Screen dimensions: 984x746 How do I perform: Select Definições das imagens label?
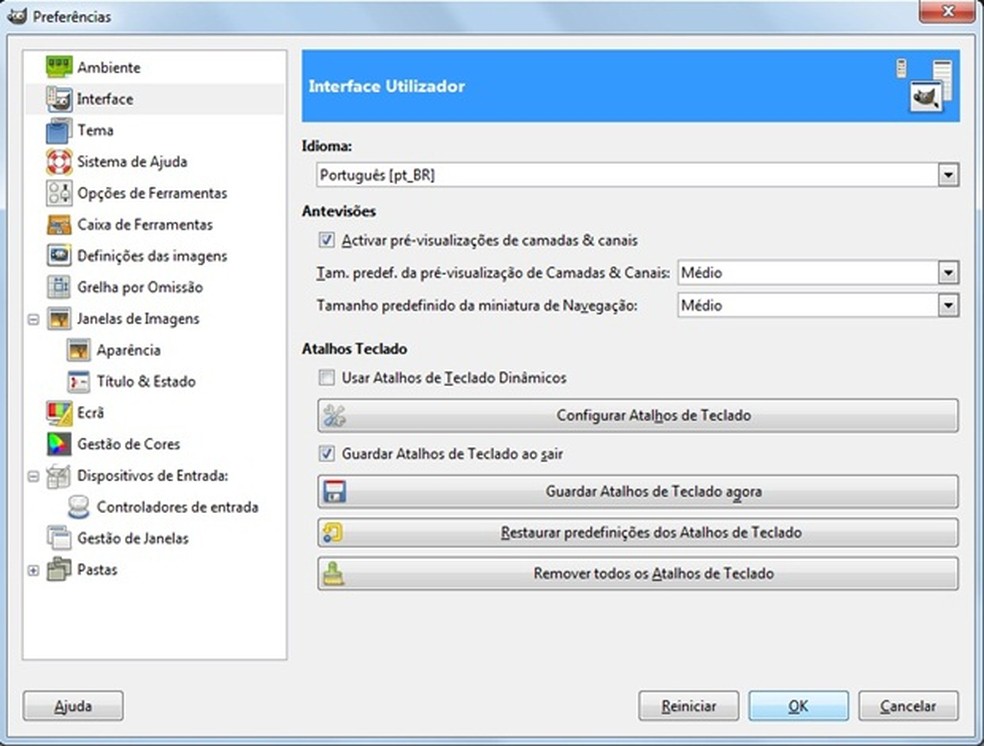(152, 255)
